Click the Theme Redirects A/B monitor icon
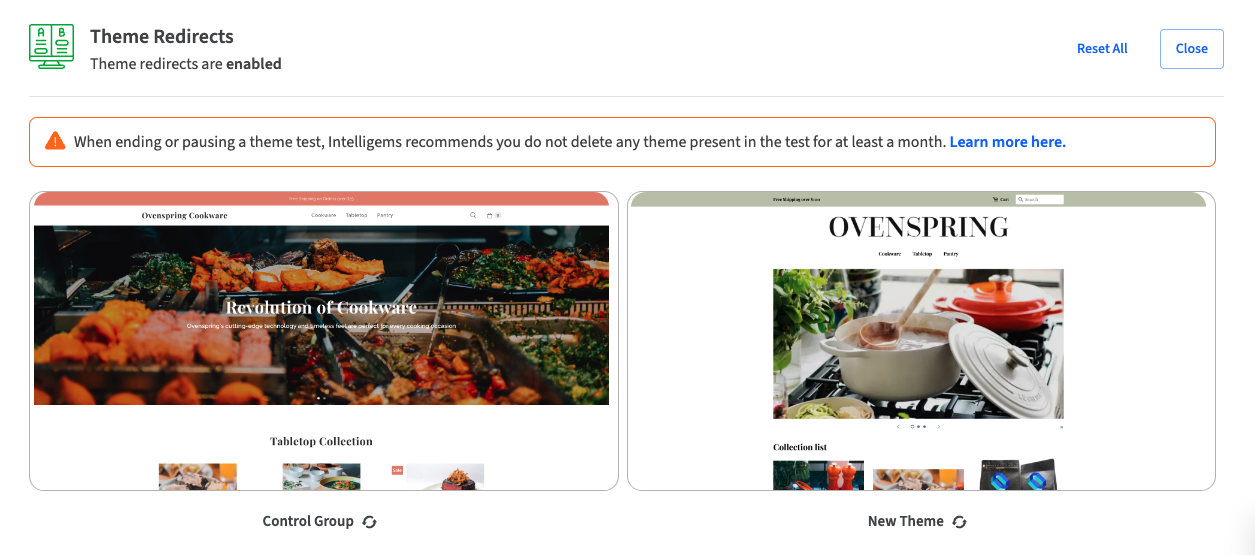This screenshot has width=1255, height=555. tap(51, 47)
